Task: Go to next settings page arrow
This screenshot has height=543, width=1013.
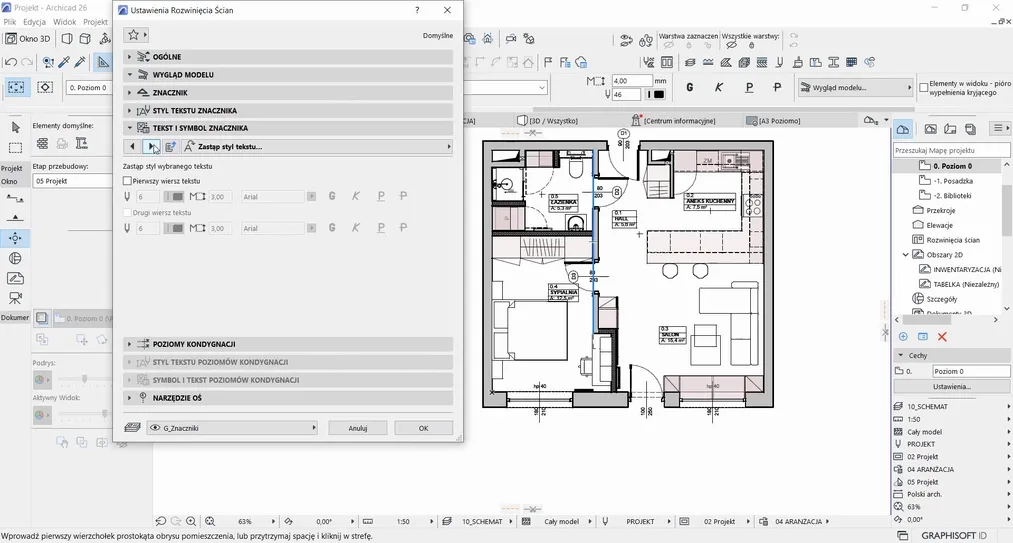Action: point(152,147)
